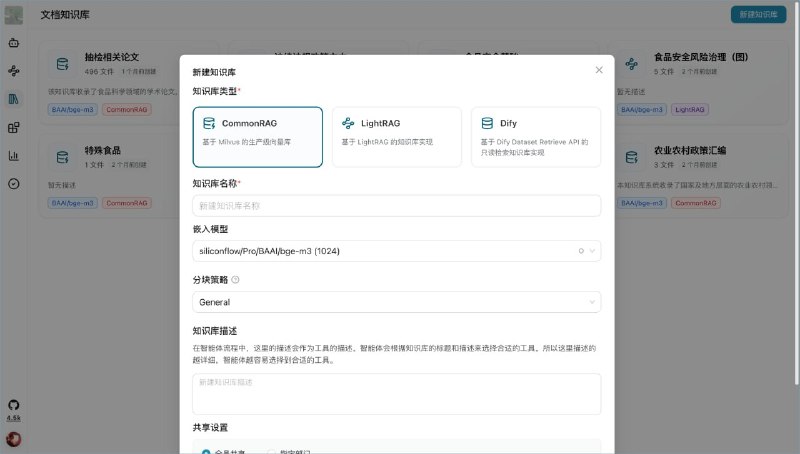Viewport: 800px width, 454px height.
Task: Click the LightRAG option graph icon
Action: click(348, 123)
